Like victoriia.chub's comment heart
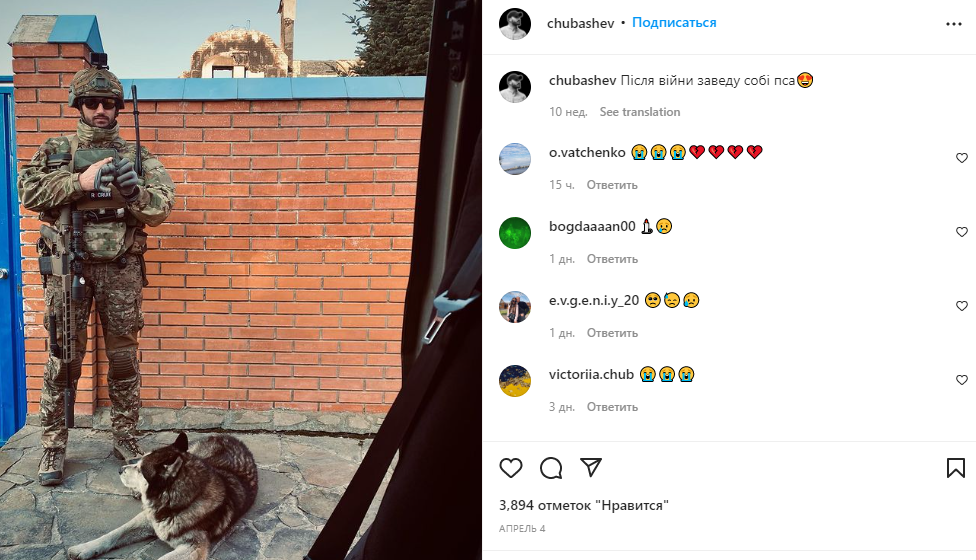 point(962,380)
